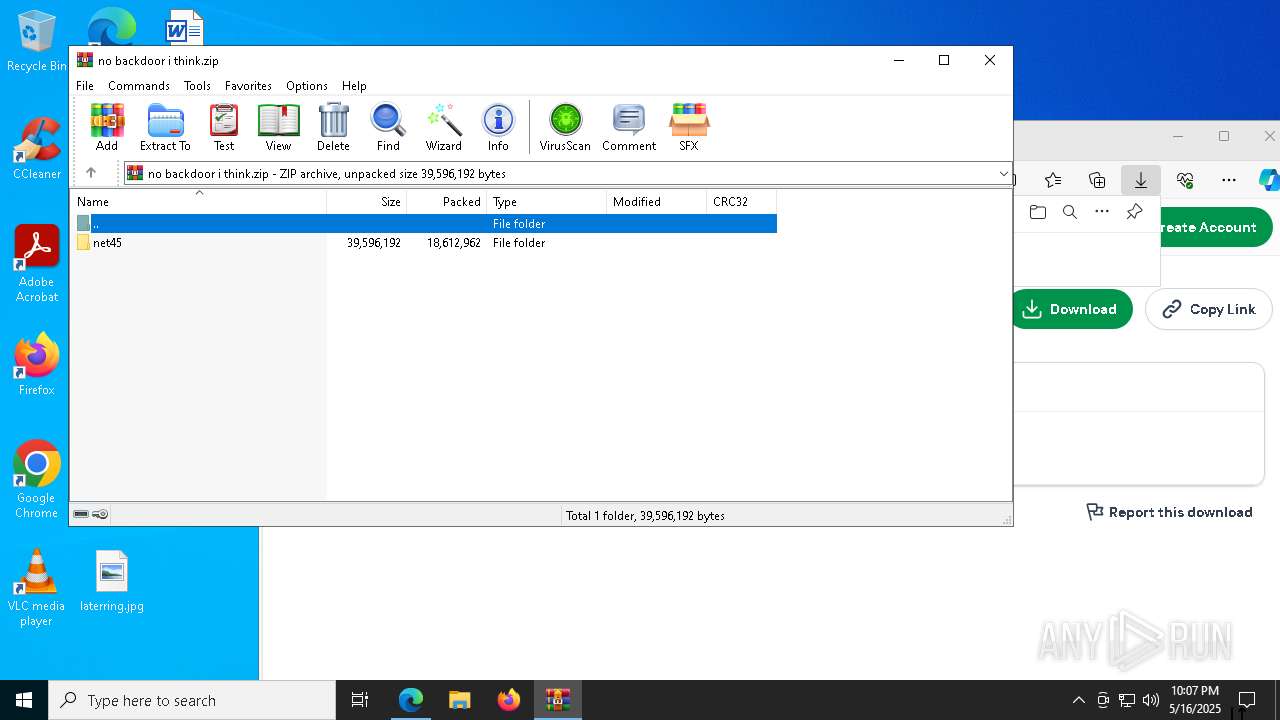Create an SFX archive
Image resolution: width=1280 pixels, height=720 pixels.
pos(689,127)
